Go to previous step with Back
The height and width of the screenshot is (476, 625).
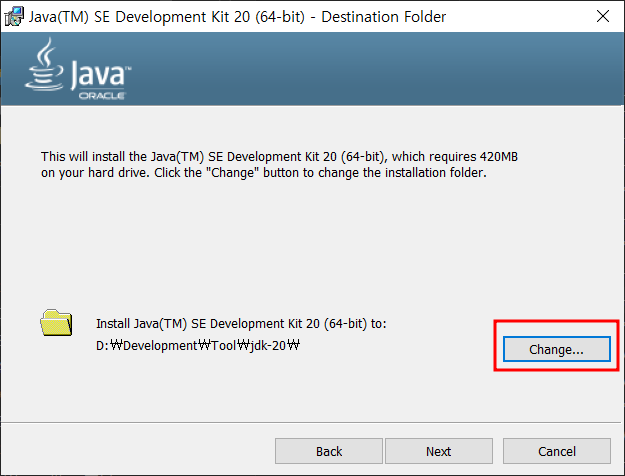[329, 451]
